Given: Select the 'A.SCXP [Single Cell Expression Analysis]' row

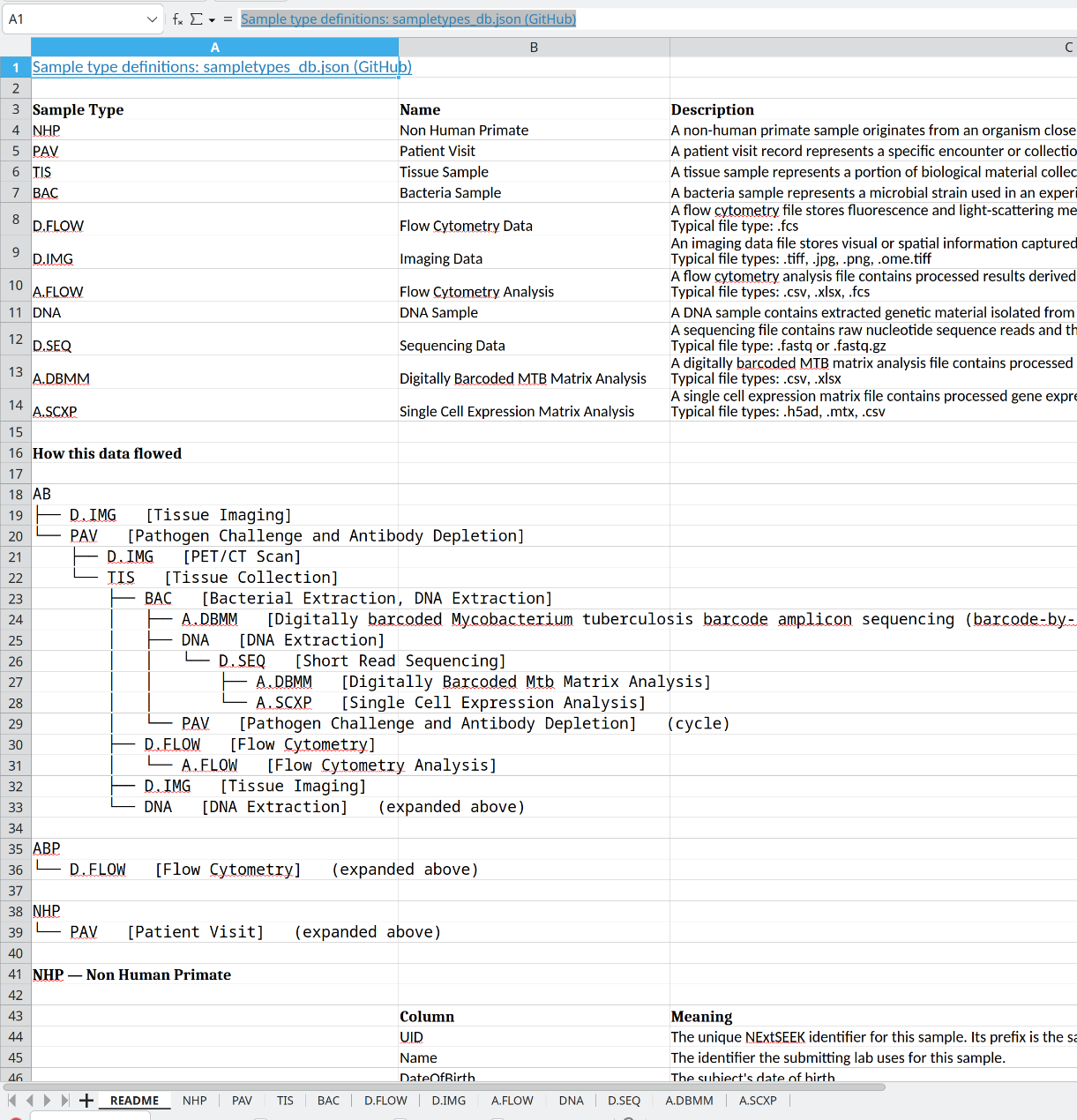Looking at the screenshot, I should pyautogui.click(x=214, y=703).
